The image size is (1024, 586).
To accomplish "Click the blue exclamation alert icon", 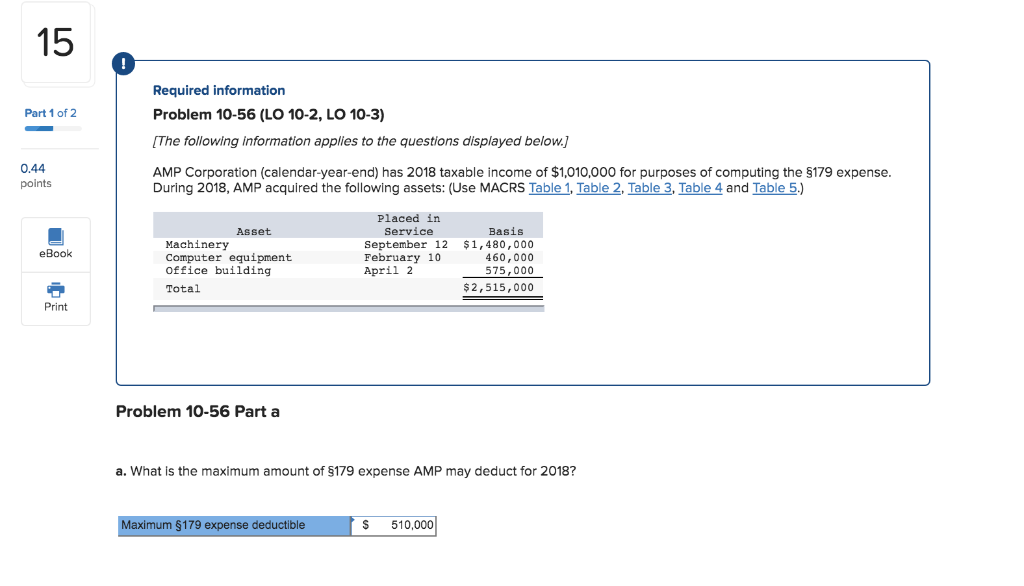I will 123,63.
